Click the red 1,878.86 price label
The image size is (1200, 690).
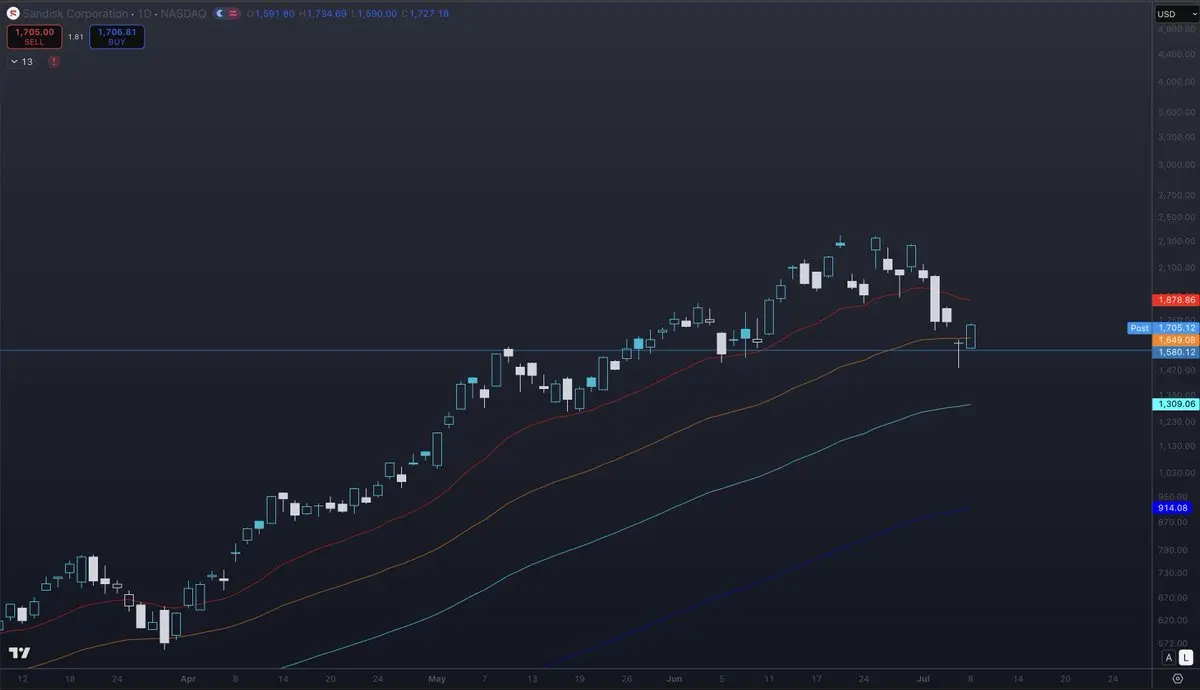coord(1175,300)
